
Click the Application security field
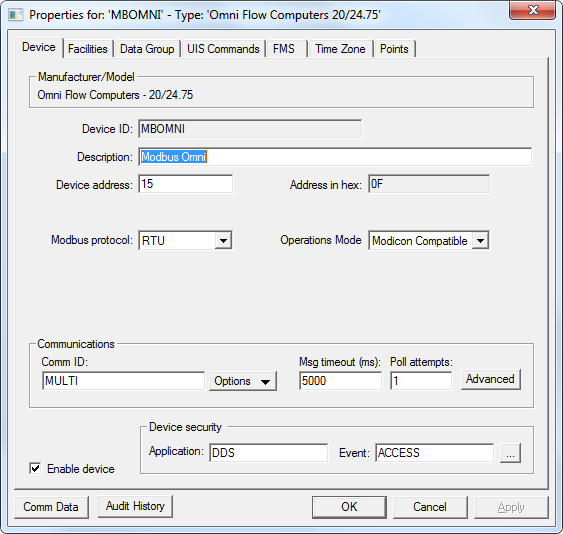pyautogui.click(x=269, y=453)
